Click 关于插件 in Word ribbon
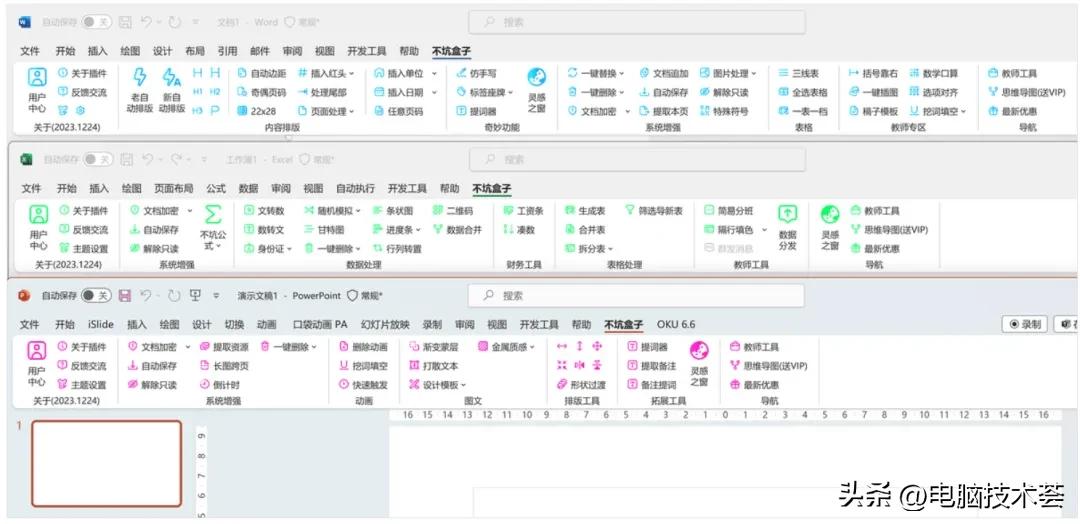1080x524 pixels. [x=83, y=73]
